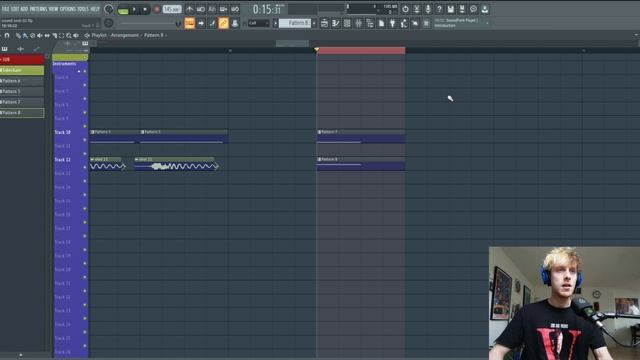Image resolution: width=640 pixels, height=360 pixels.
Task: Open the OPTIONS menu
Action: click(x=68, y=9)
